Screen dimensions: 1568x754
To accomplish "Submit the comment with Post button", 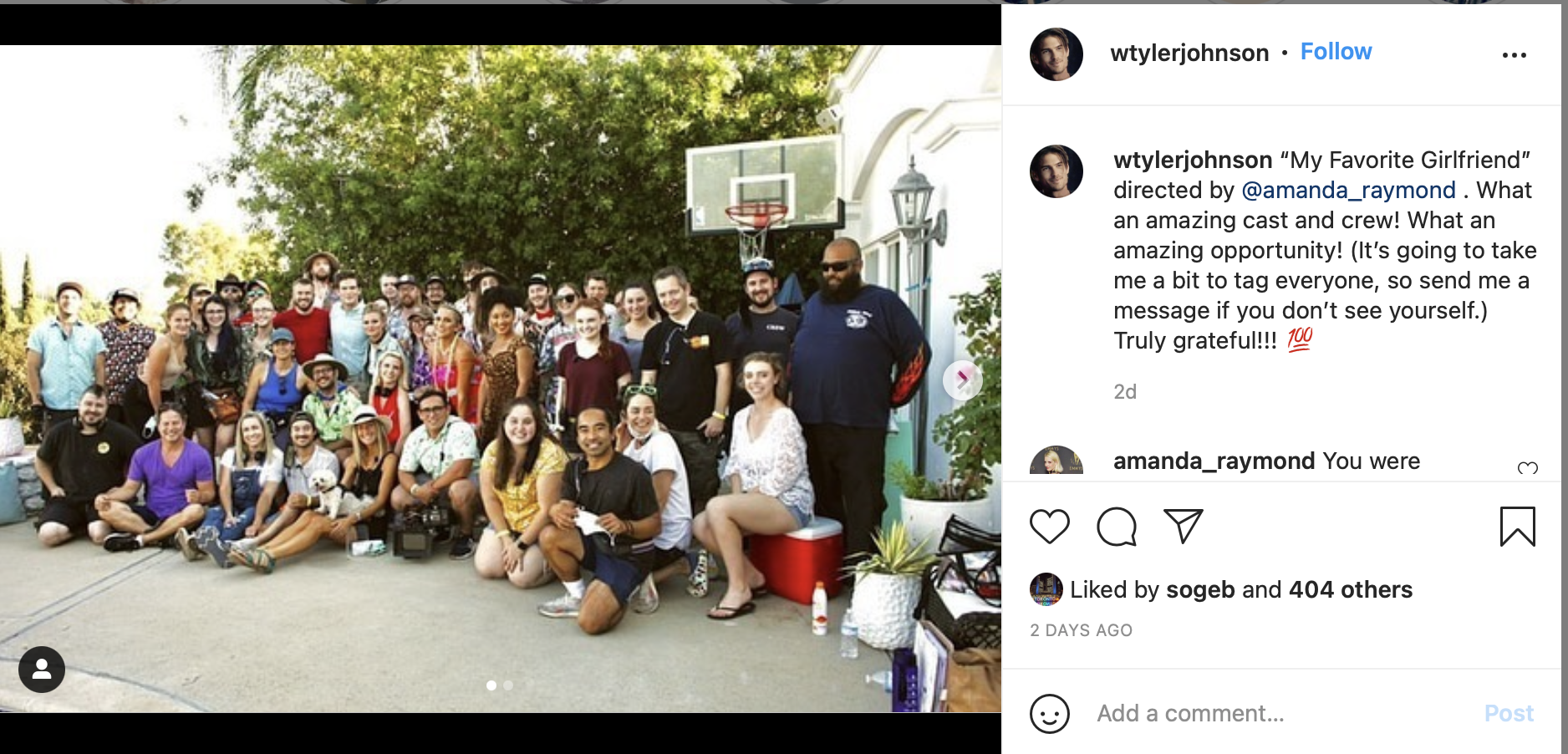I will tap(1509, 714).
